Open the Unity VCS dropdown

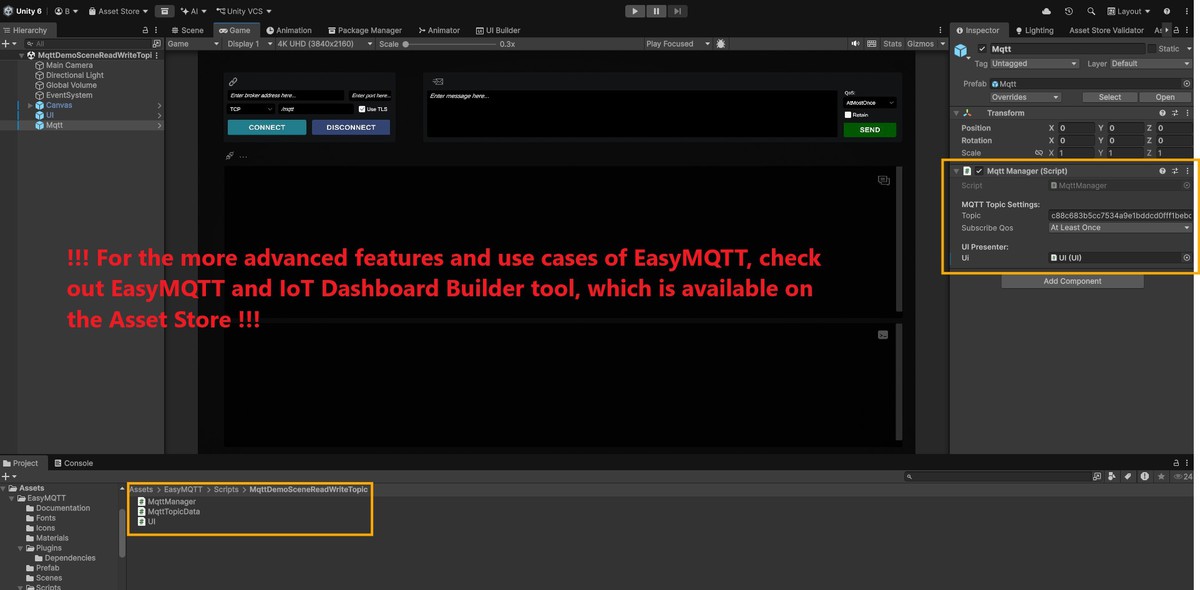tap(243, 11)
